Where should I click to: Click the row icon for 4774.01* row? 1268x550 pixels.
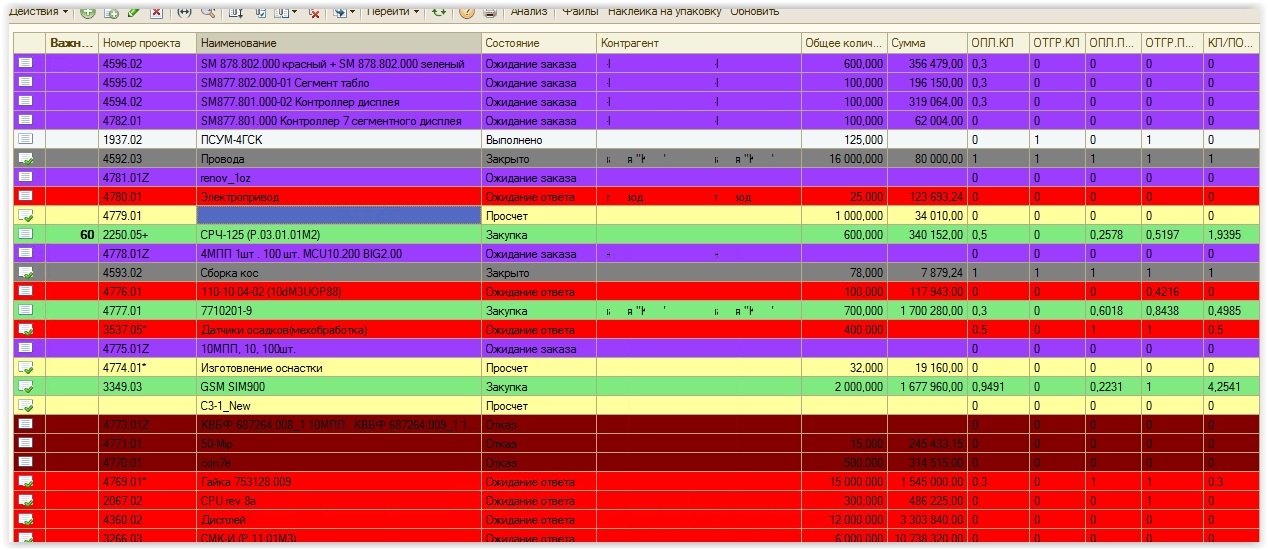coord(25,367)
